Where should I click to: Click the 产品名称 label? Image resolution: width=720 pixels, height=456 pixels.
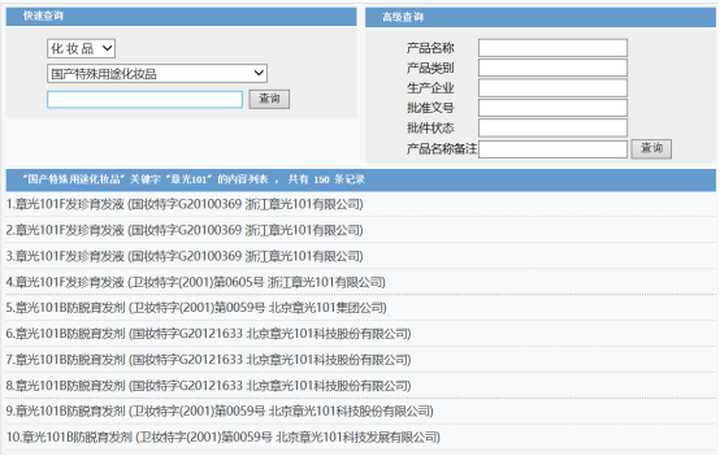pyautogui.click(x=430, y=48)
